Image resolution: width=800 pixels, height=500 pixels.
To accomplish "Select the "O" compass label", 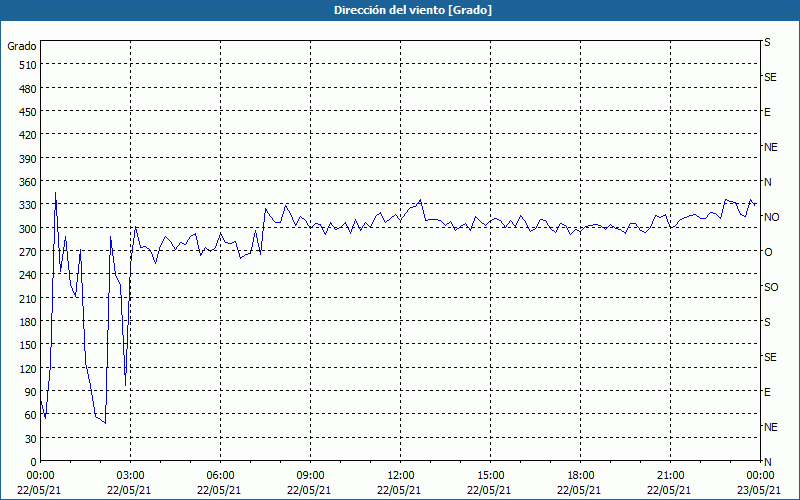I will pos(768,252).
